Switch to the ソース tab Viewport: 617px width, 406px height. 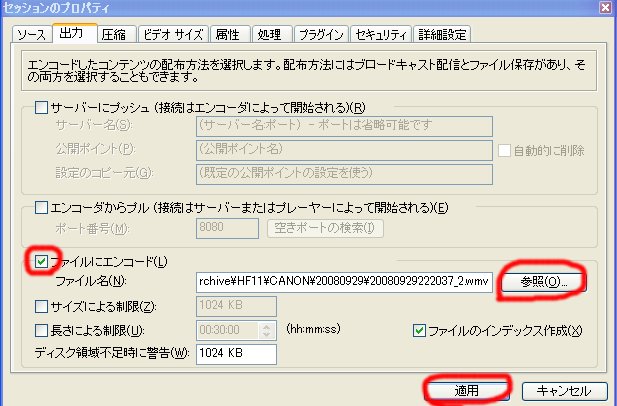point(32,35)
